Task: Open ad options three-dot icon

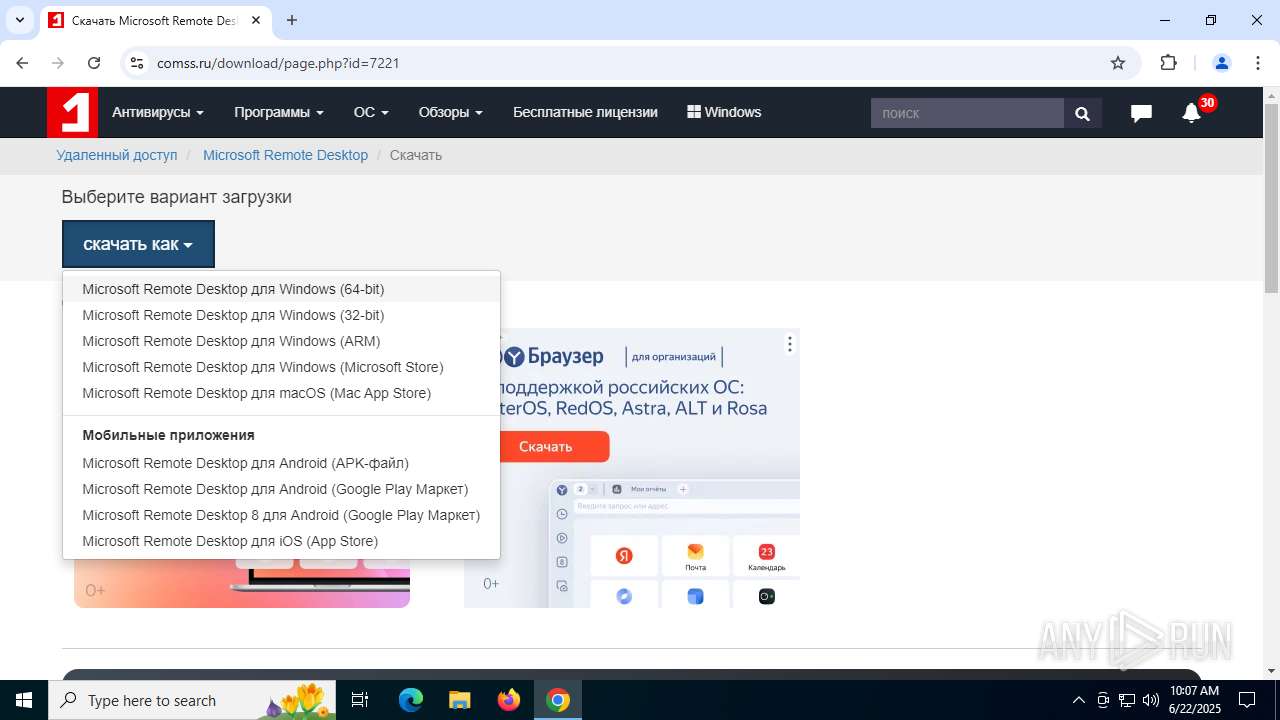Action: [789, 344]
